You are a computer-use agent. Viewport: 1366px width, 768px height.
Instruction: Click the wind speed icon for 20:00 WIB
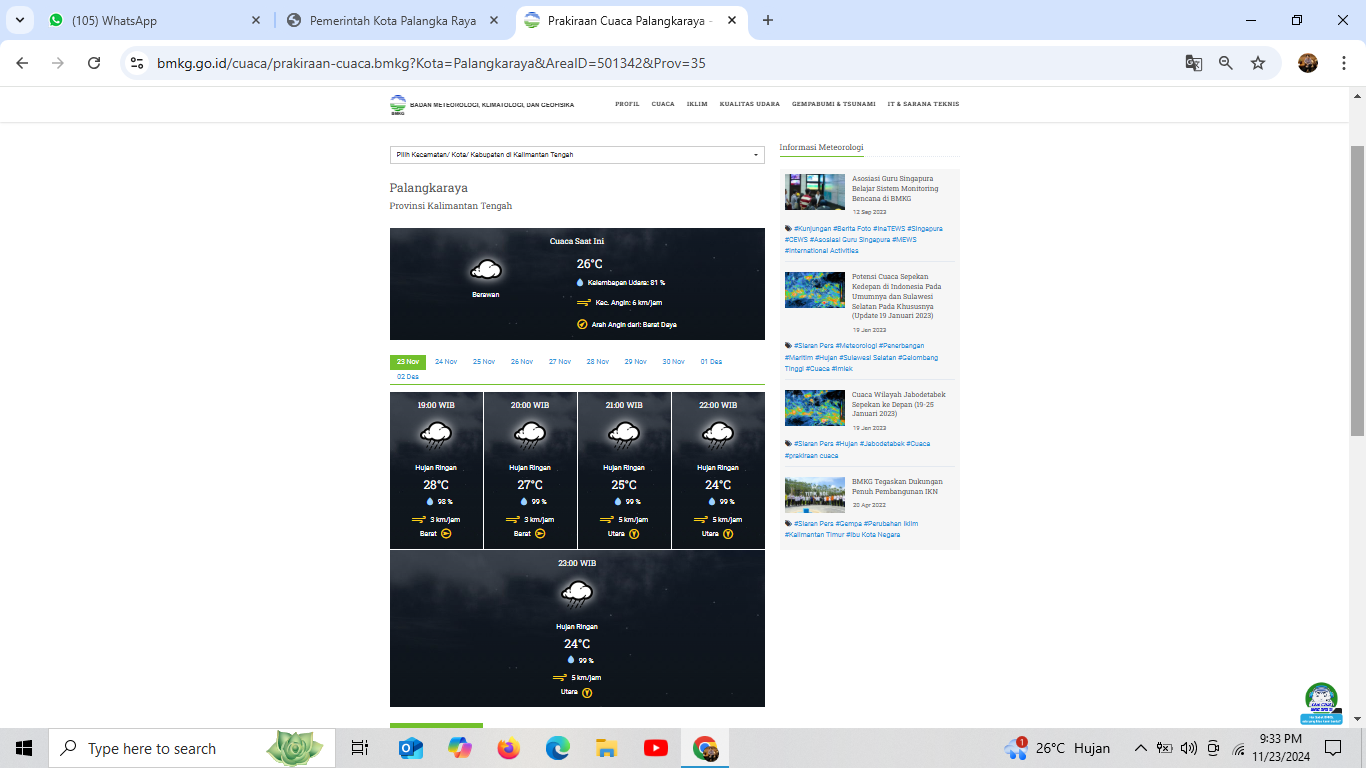(x=512, y=519)
